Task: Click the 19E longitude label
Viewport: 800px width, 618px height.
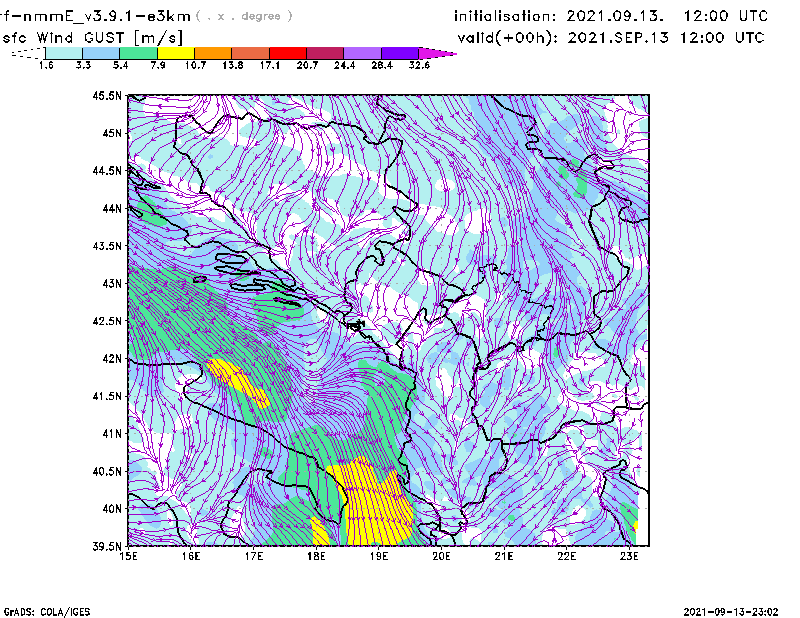Action: 379,556
